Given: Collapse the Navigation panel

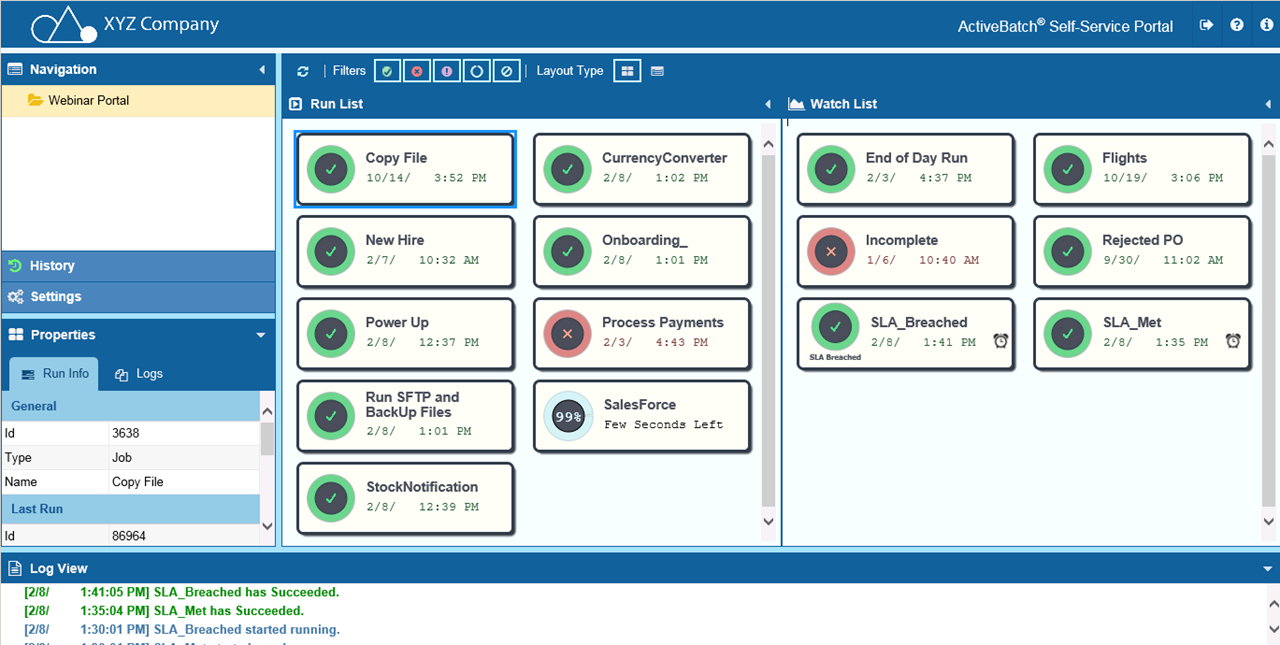Looking at the screenshot, I should 262,69.
